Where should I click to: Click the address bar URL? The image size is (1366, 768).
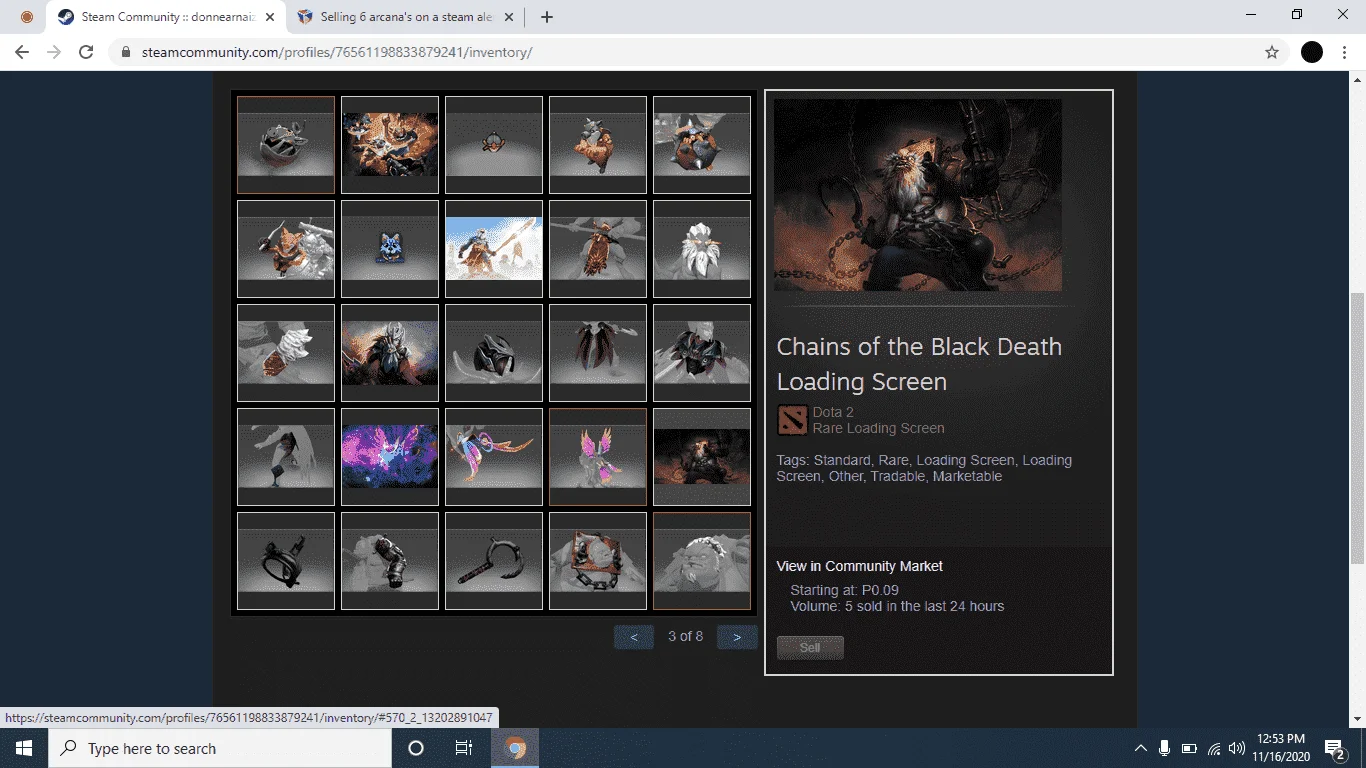tap(335, 52)
